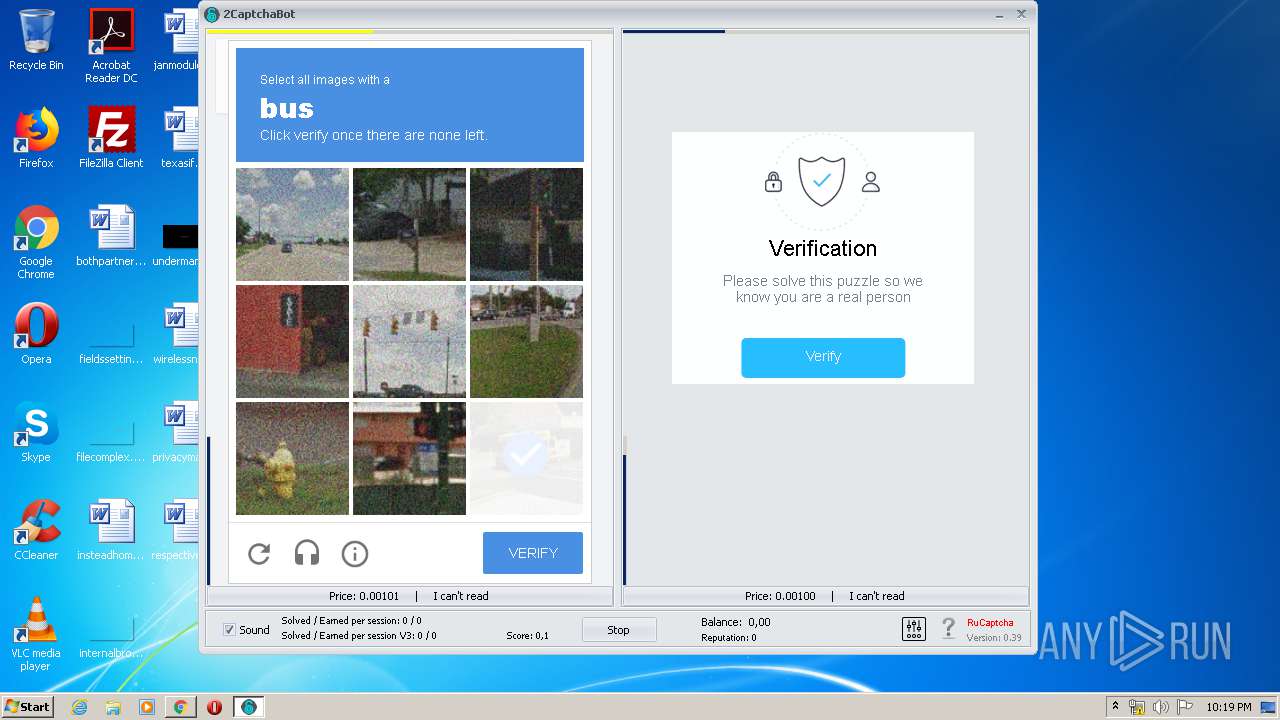
Task: Click left panel "I can't read"
Action: tap(461, 596)
